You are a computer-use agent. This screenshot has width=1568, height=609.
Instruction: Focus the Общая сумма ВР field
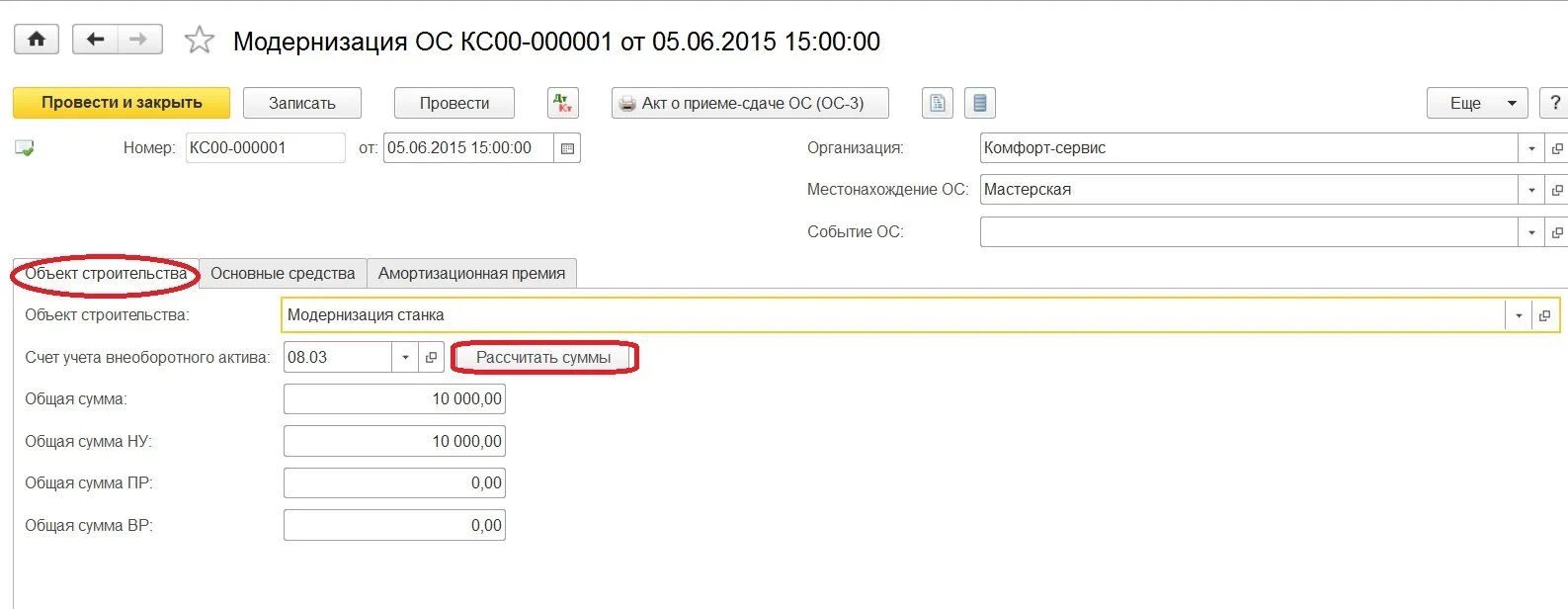click(394, 526)
